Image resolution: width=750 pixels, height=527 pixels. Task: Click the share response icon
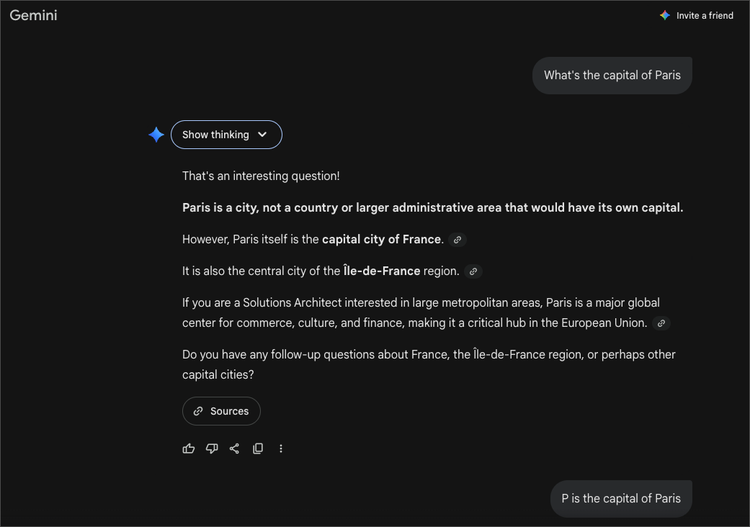tap(234, 449)
